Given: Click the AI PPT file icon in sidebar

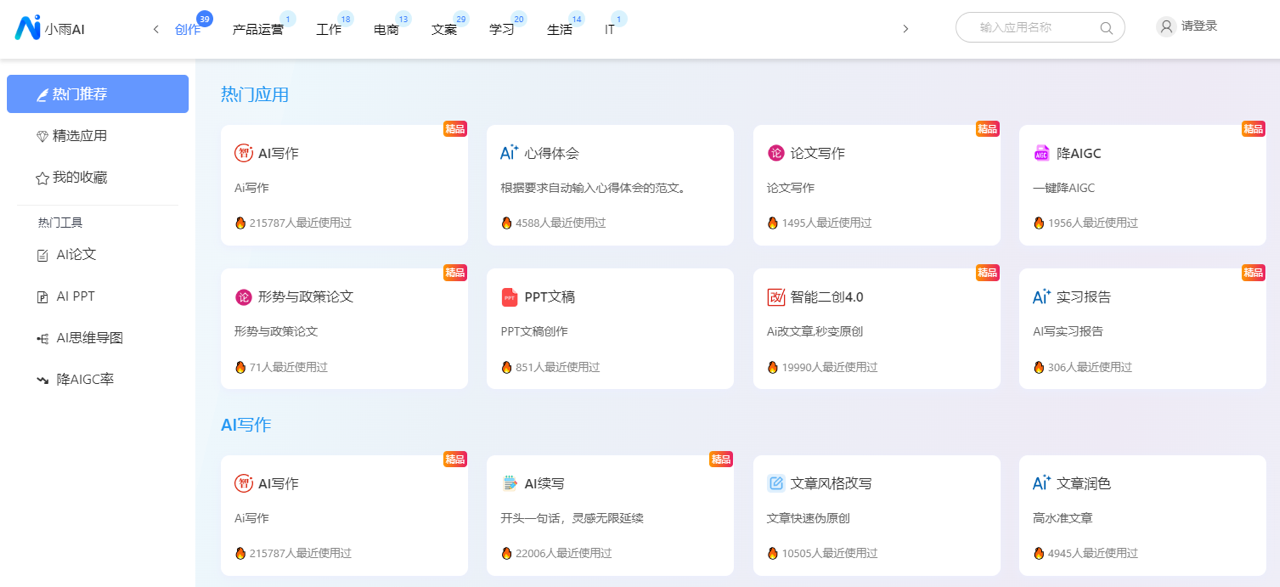Looking at the screenshot, I should 42,297.
